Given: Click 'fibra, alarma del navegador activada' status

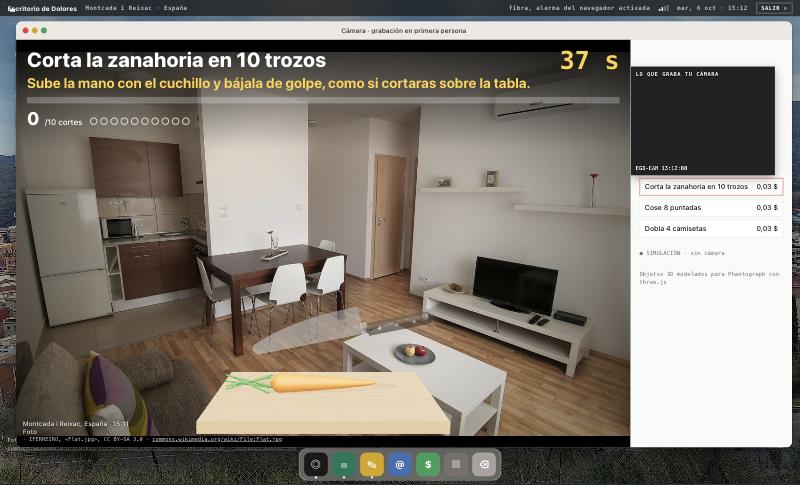Looking at the screenshot, I should pos(579,8).
